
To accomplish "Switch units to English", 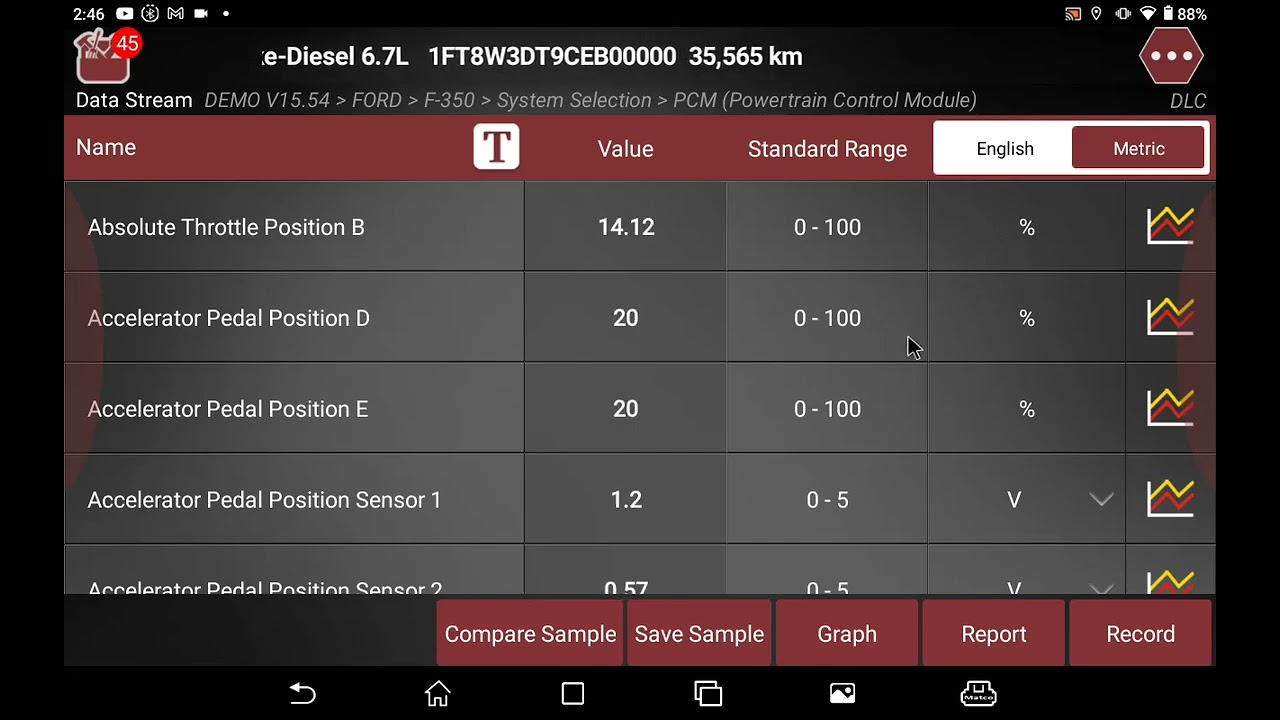I will tap(1005, 148).
